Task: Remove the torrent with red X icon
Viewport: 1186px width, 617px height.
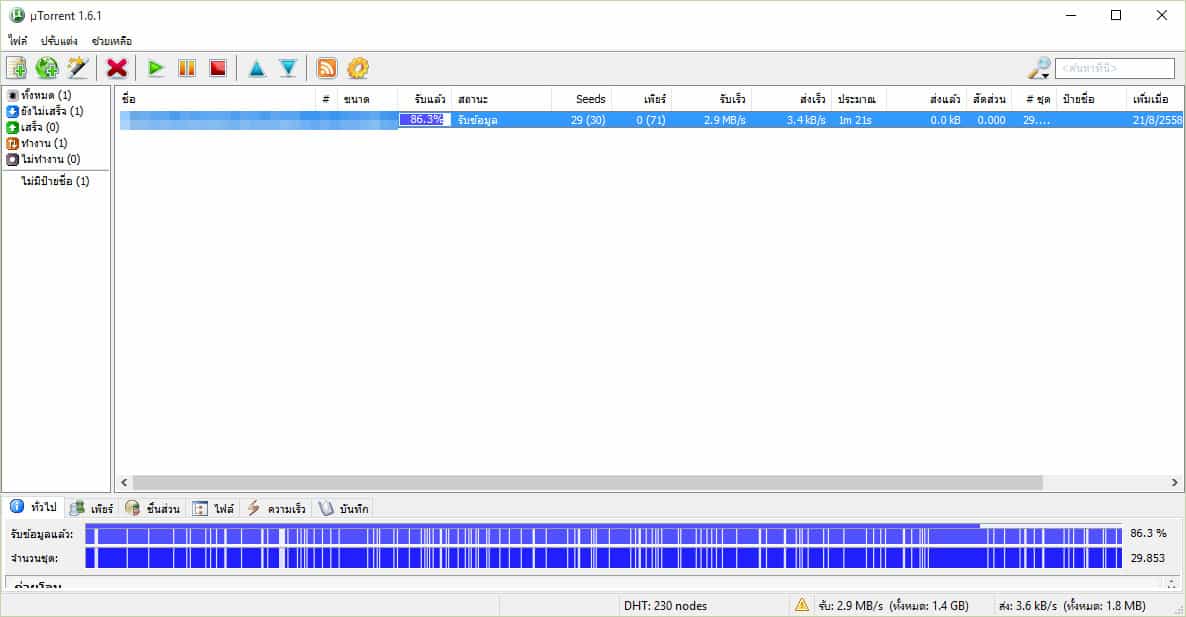Action: pos(117,68)
